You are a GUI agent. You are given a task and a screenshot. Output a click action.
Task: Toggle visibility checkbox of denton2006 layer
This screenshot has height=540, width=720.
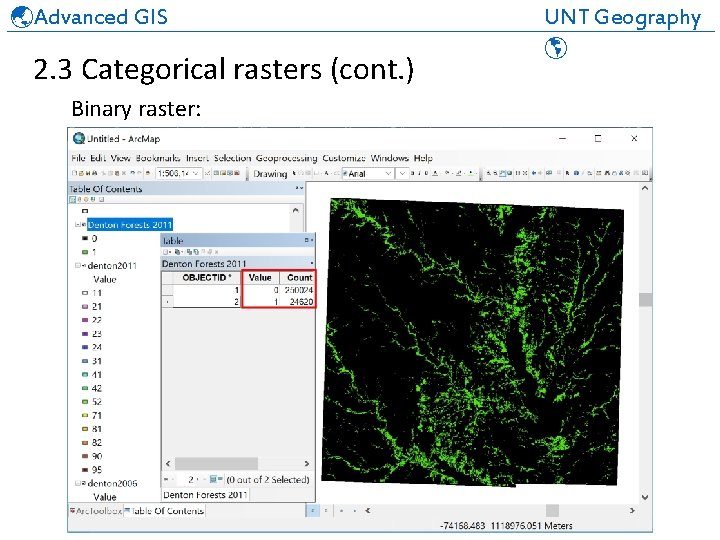(x=83, y=483)
